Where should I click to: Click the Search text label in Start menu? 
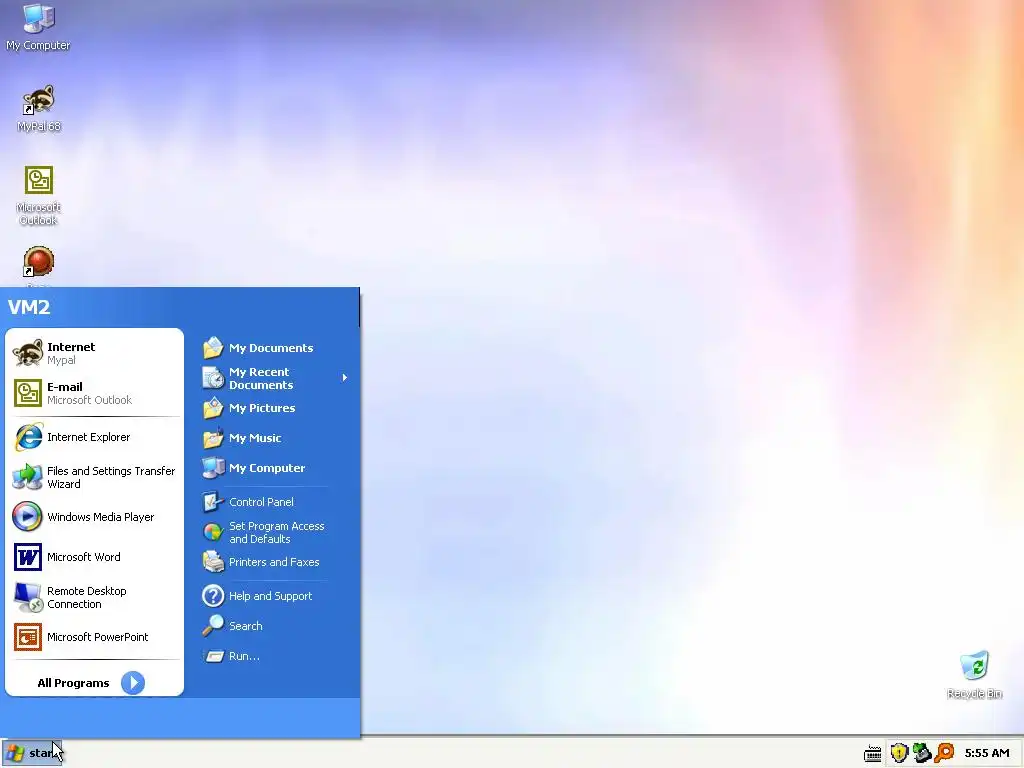point(246,626)
